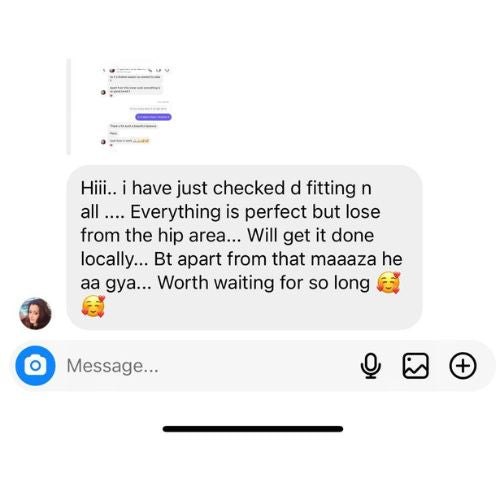
Task: Click the 'Will get it done locally' text
Action: point(227,247)
